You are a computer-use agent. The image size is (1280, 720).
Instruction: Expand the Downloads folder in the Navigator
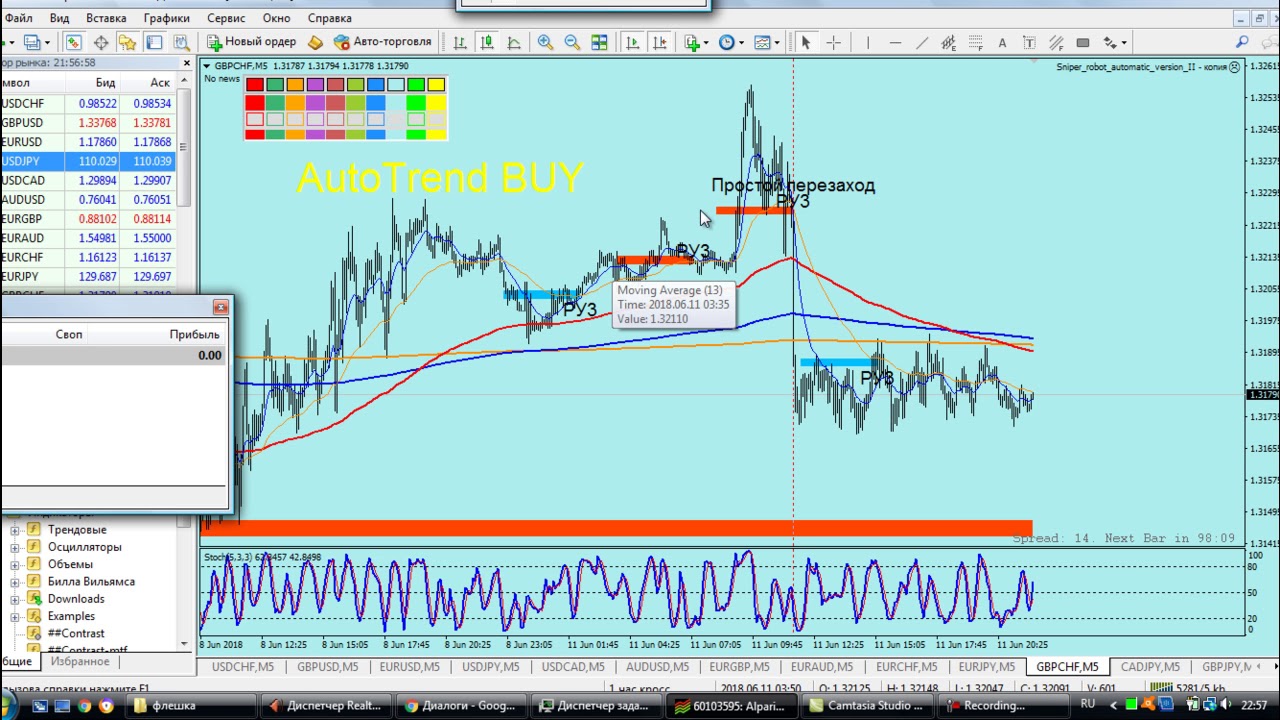(15, 599)
